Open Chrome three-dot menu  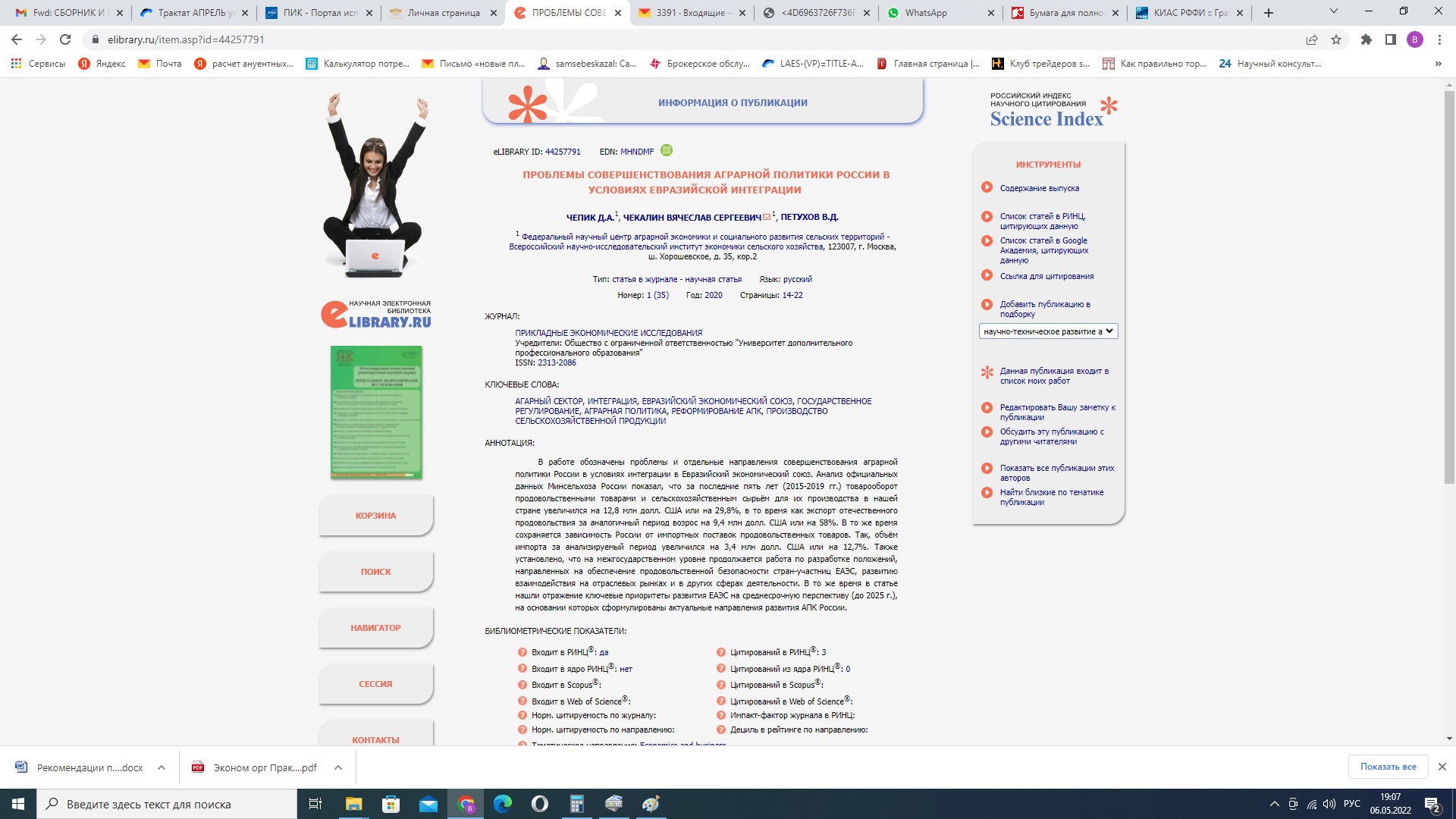tap(1439, 39)
